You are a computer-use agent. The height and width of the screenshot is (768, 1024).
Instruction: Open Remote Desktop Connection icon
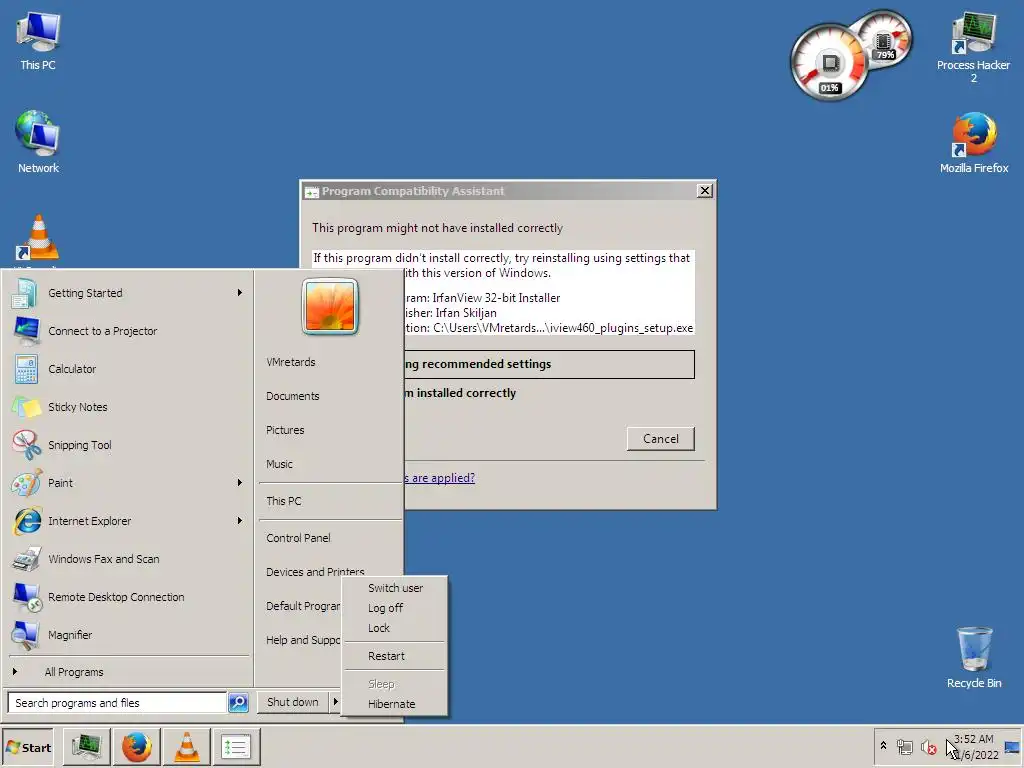tap(27, 596)
